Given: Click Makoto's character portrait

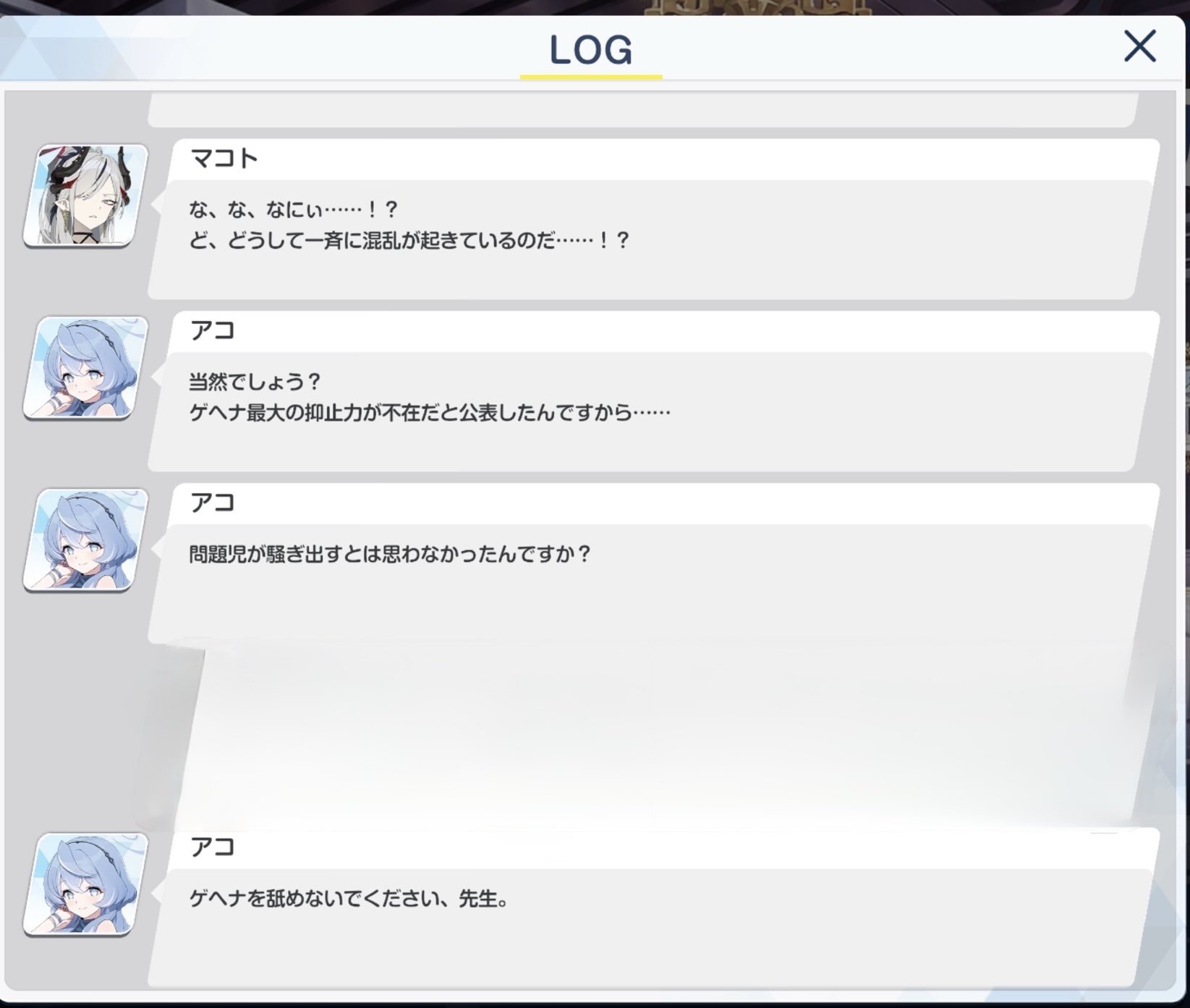Looking at the screenshot, I should [86, 195].
